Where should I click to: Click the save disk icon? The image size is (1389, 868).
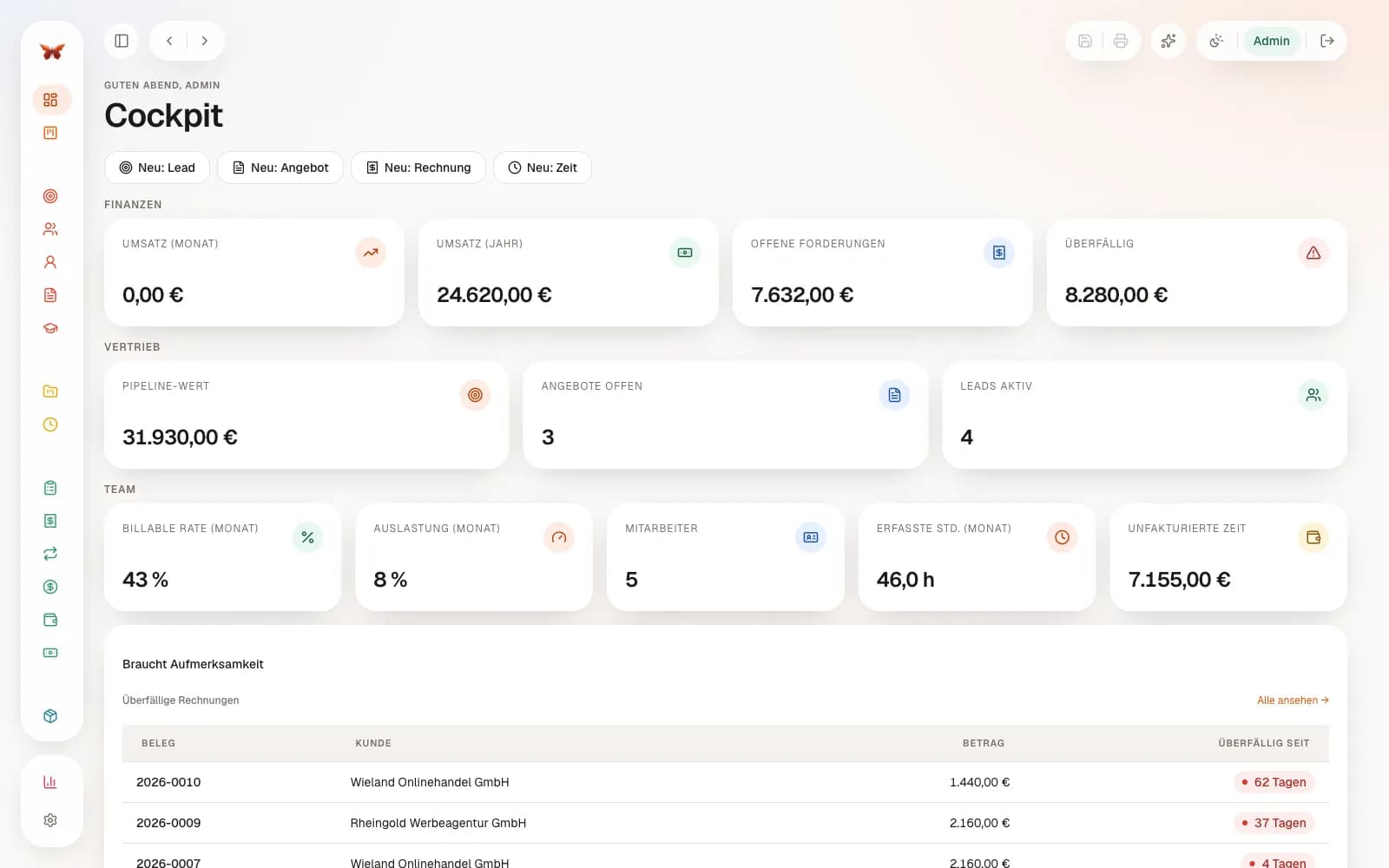pyautogui.click(x=1085, y=41)
